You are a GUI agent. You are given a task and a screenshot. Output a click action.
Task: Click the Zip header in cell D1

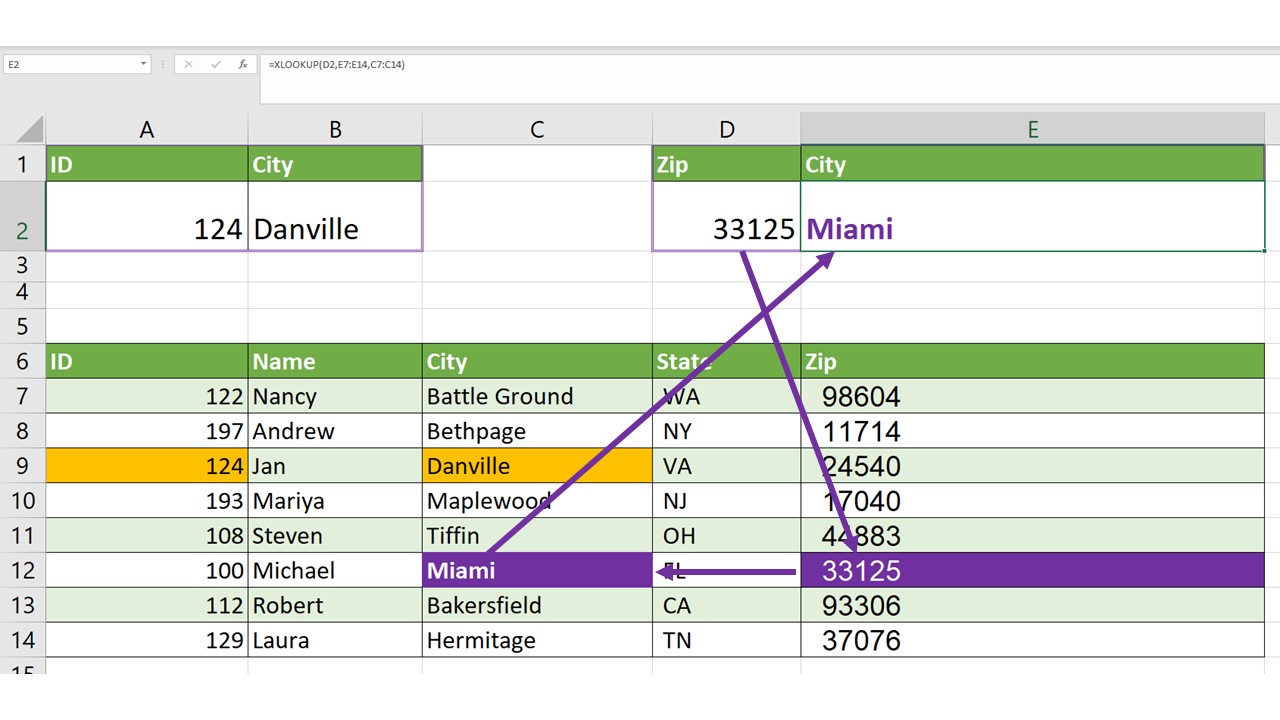click(727, 164)
